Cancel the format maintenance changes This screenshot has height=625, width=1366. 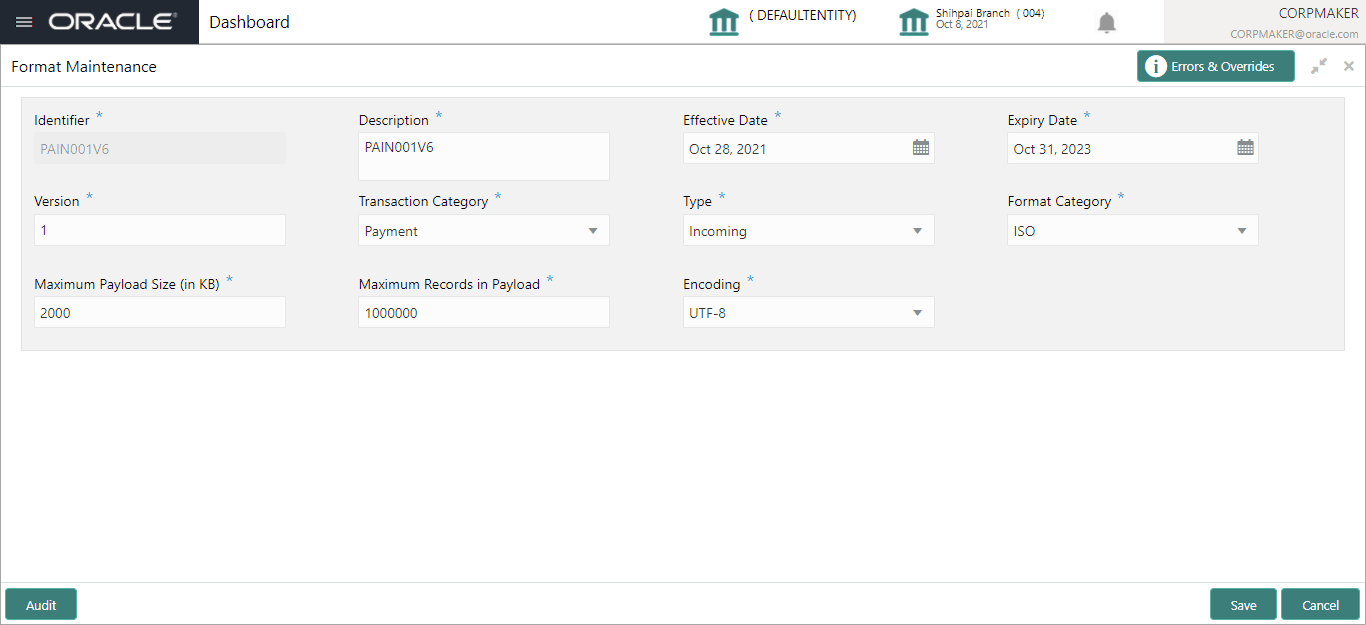click(1320, 605)
